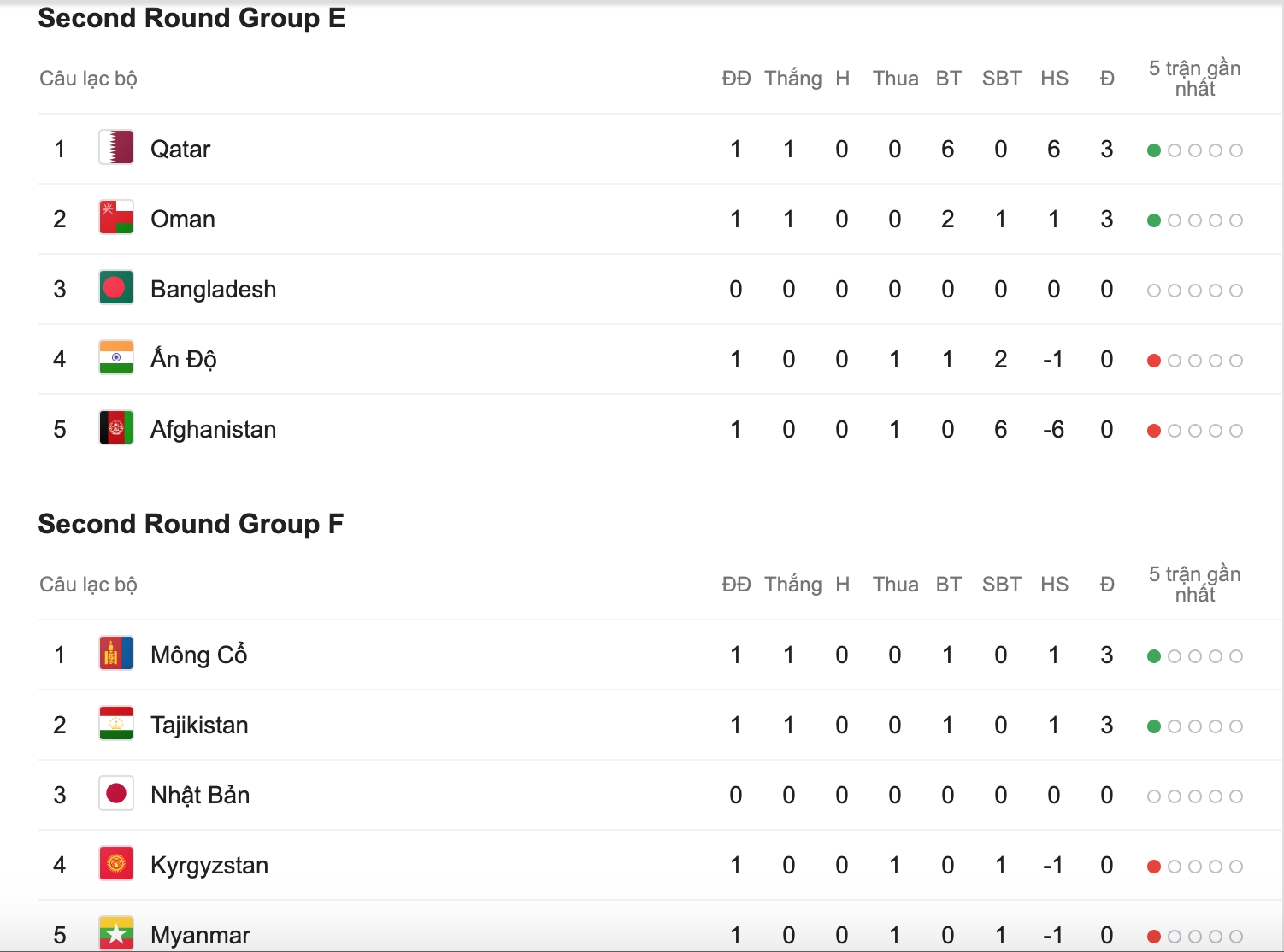This screenshot has height=952, width=1284.
Task: Open the Tajikistan team link
Action: tap(199, 726)
